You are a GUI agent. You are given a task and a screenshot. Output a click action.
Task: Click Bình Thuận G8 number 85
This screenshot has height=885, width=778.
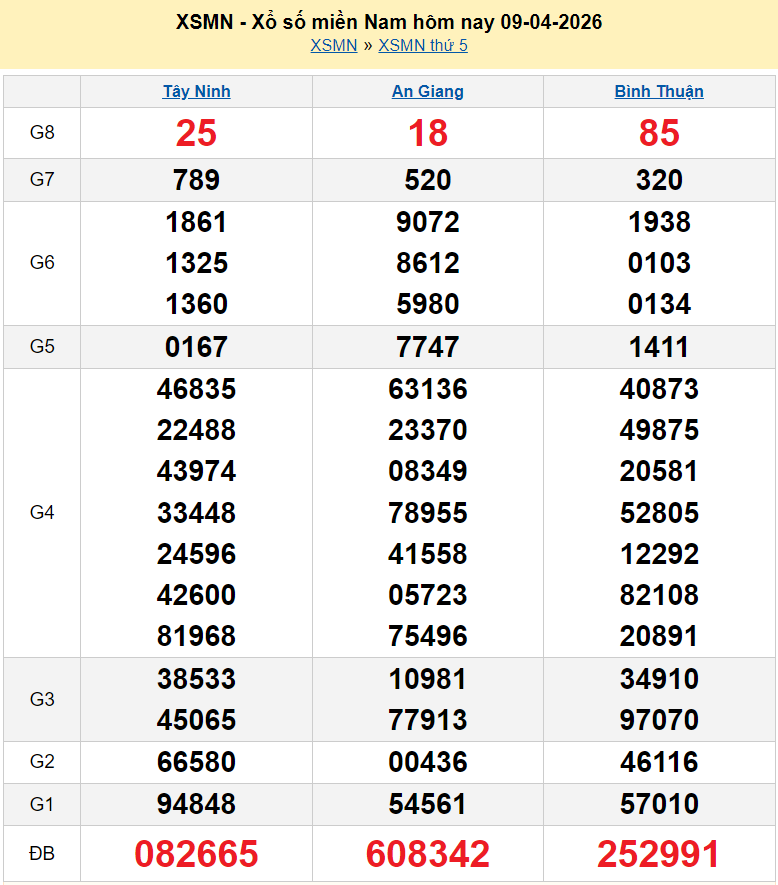659,133
